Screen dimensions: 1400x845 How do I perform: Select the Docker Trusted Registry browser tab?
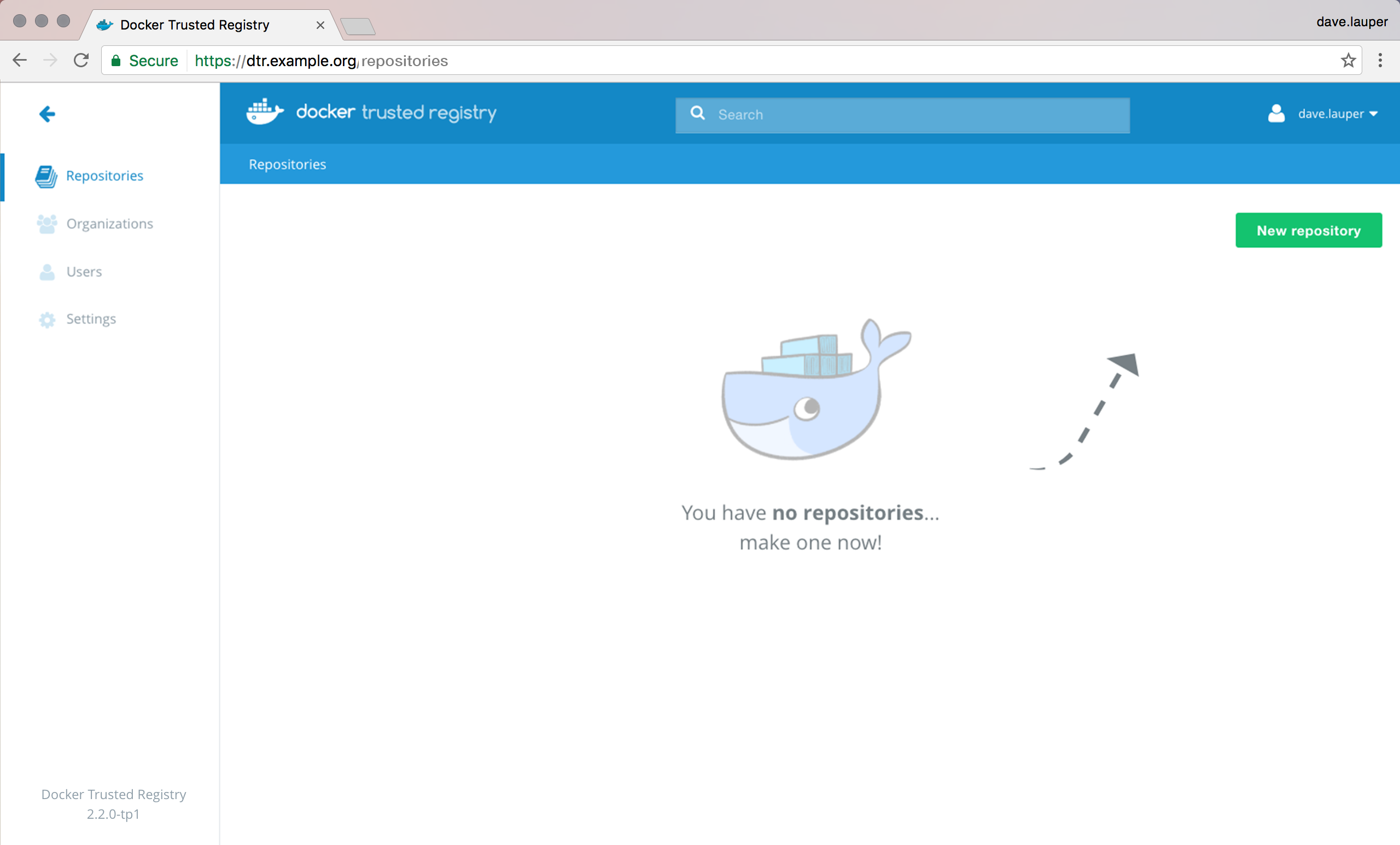[x=195, y=25]
